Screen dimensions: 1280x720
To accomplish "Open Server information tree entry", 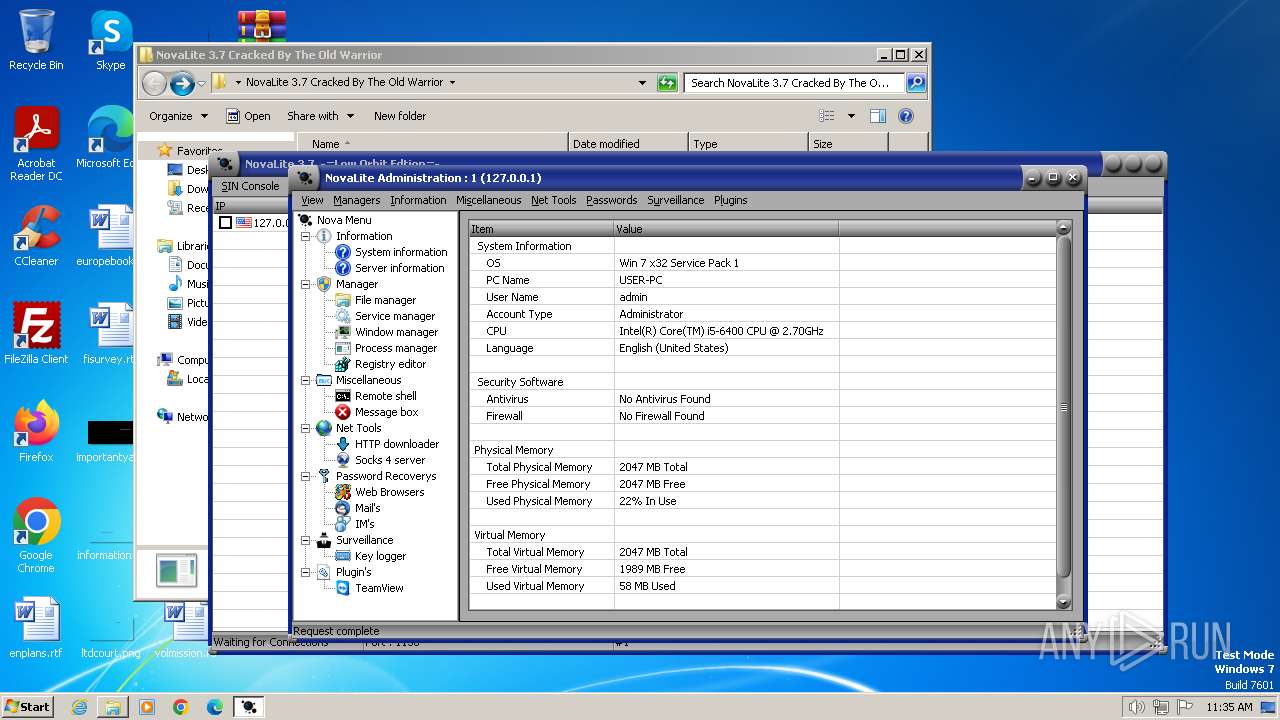I will pos(398,268).
